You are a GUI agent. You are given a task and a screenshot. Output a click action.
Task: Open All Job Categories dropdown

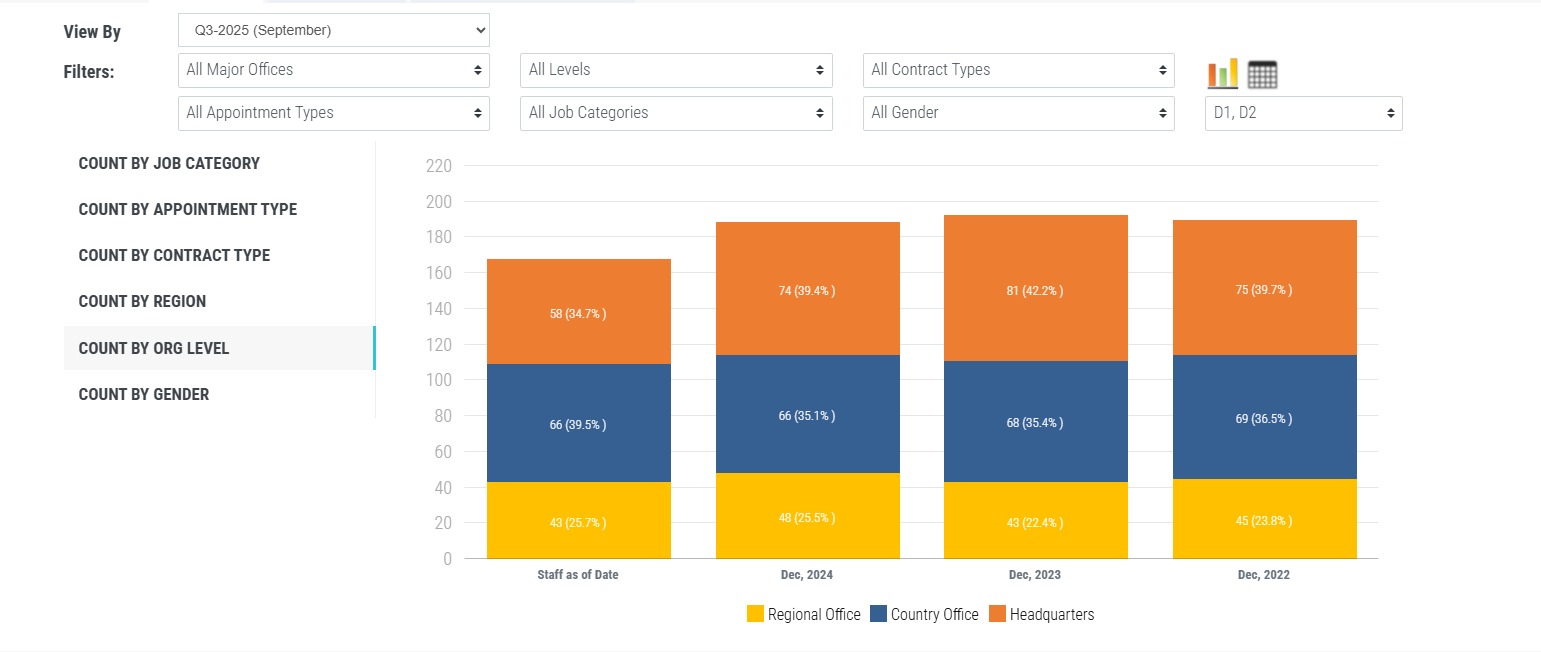(676, 113)
